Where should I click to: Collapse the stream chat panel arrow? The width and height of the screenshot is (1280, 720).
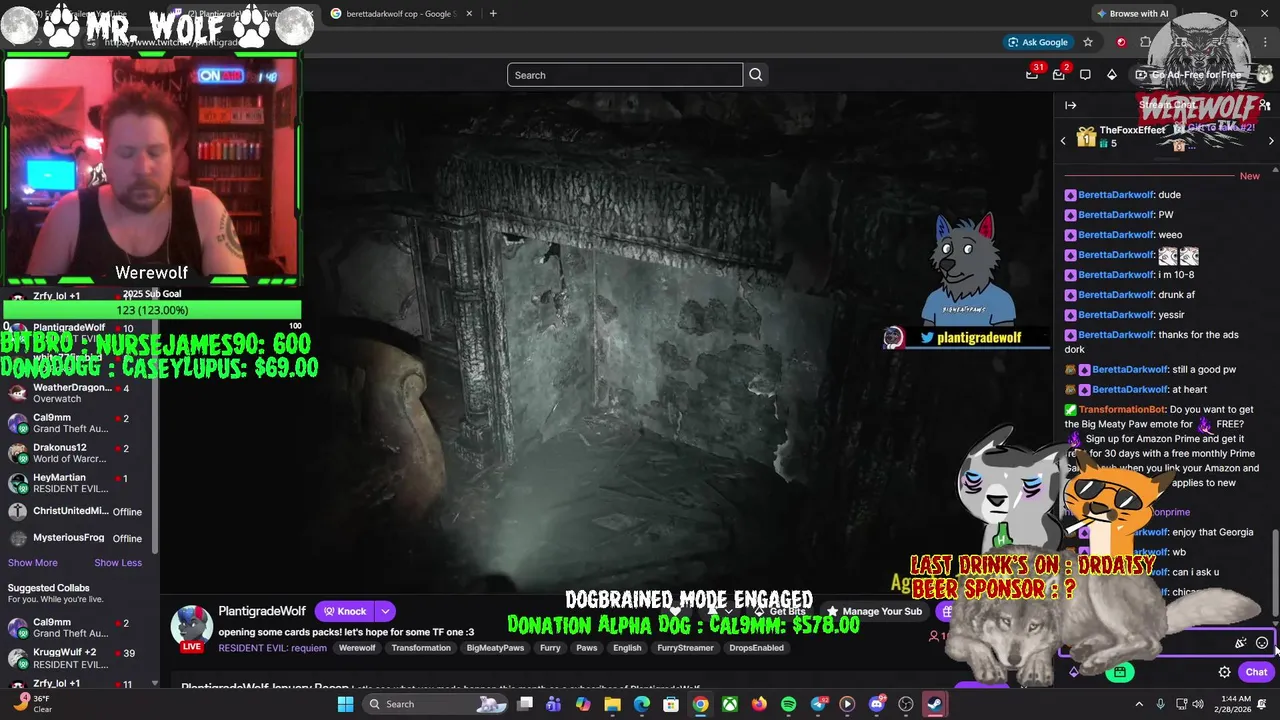click(1070, 105)
